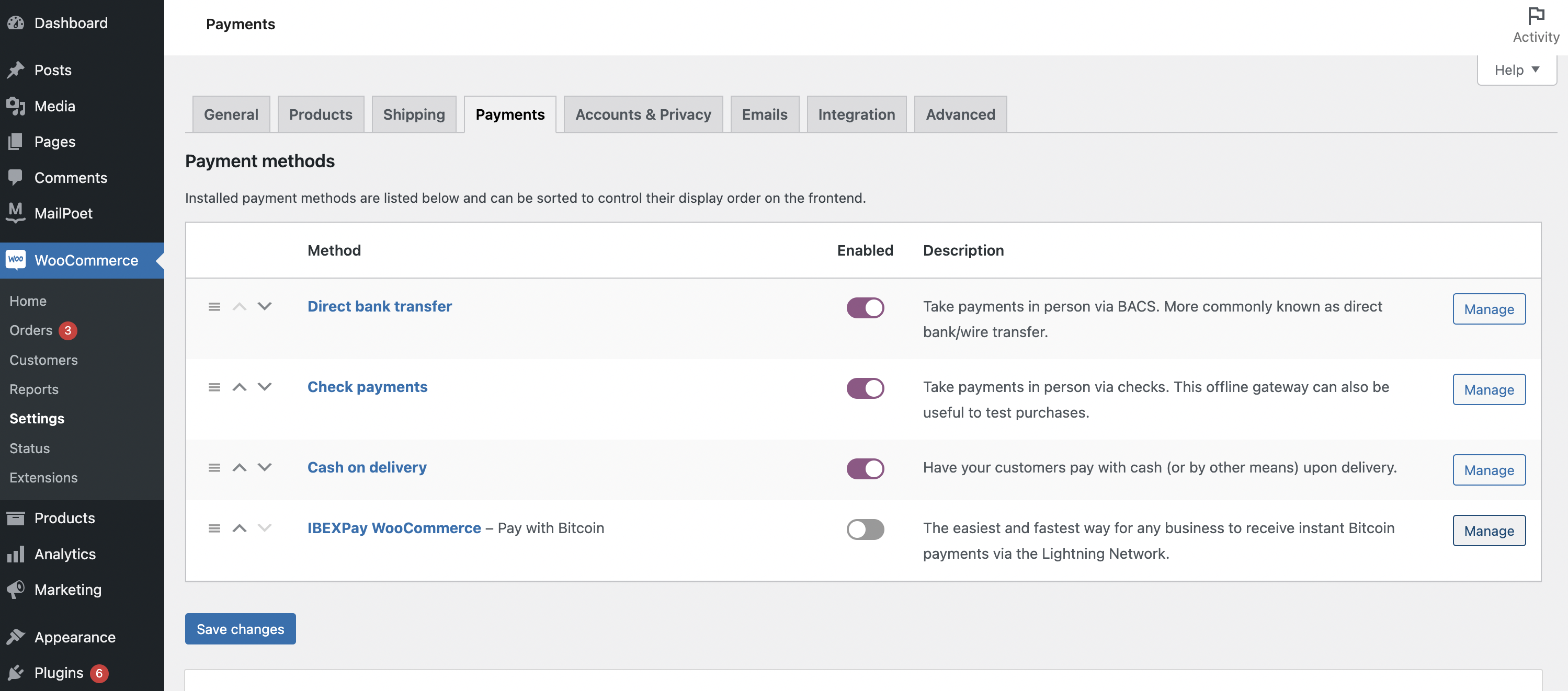Enable the IBEXPay WooCommerce toggle
Screen dimensions: 1568x691
[865, 529]
